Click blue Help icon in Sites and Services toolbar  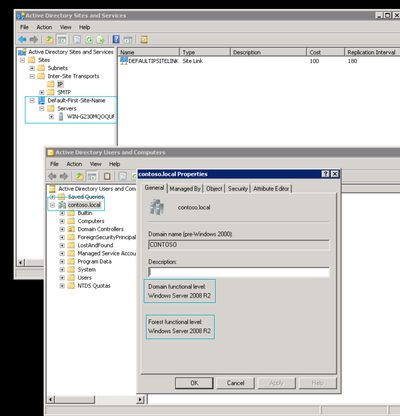(x=116, y=39)
